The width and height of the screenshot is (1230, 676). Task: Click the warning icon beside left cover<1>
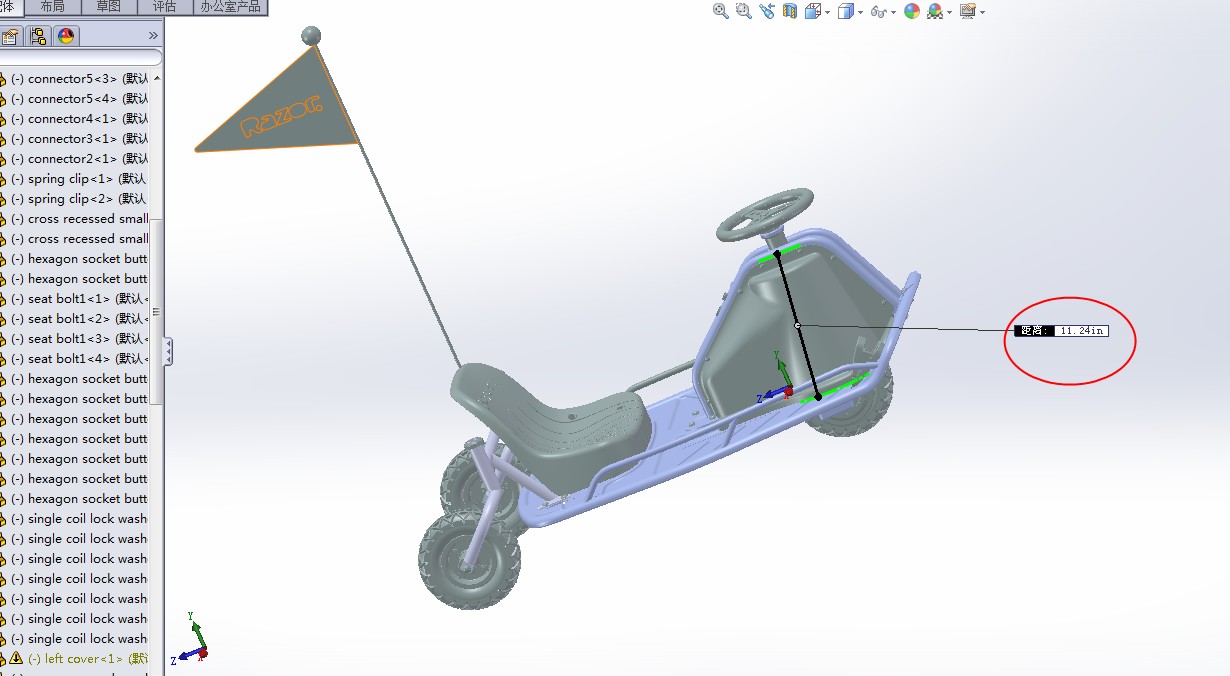pyautogui.click(x=15, y=658)
